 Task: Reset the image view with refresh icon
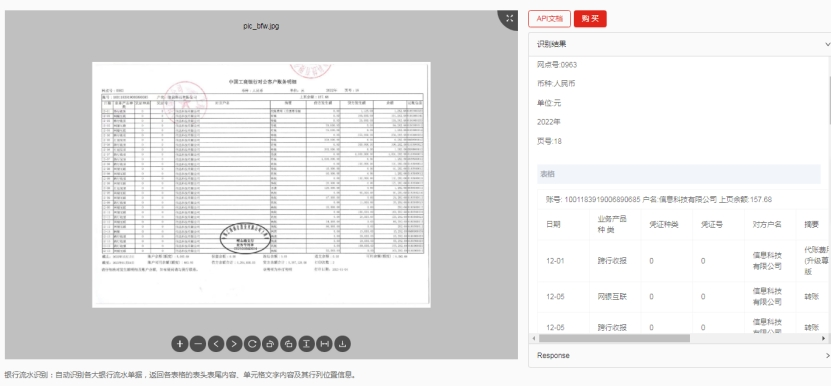pyautogui.click(x=252, y=344)
